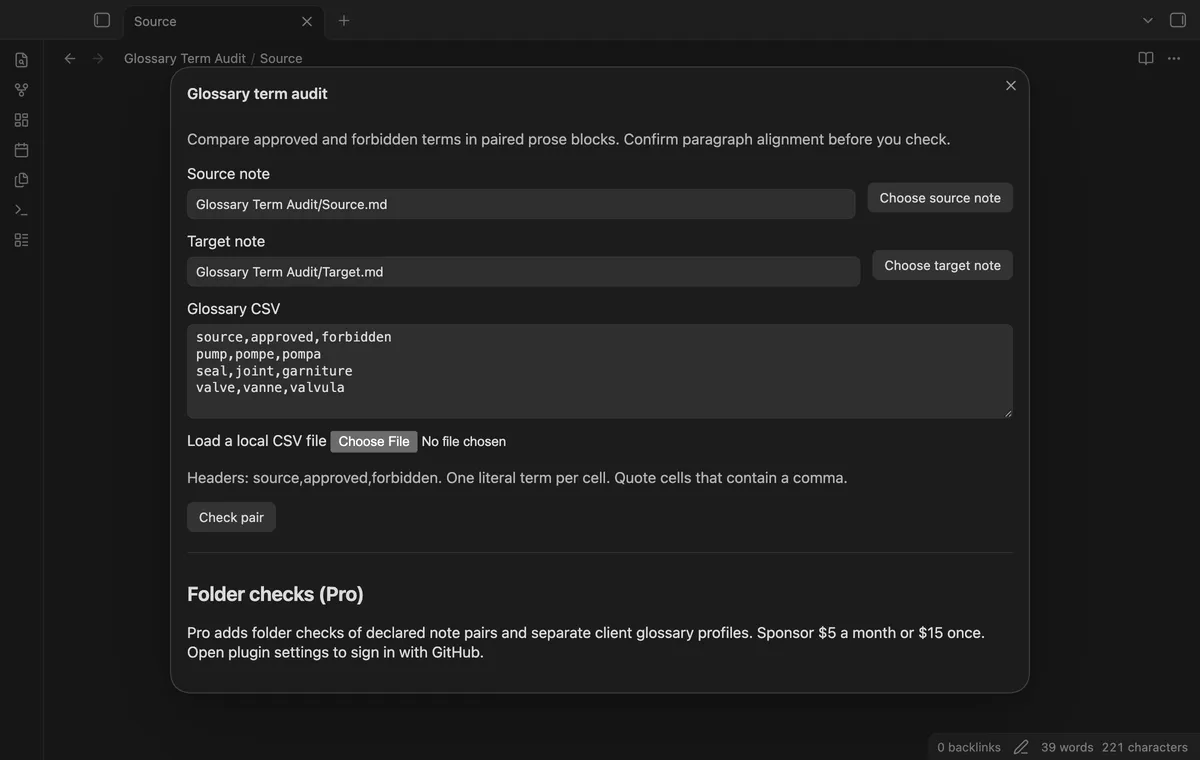This screenshot has width=1200, height=760.
Task: Expand the tab list dropdown chevron
Action: point(1148,20)
